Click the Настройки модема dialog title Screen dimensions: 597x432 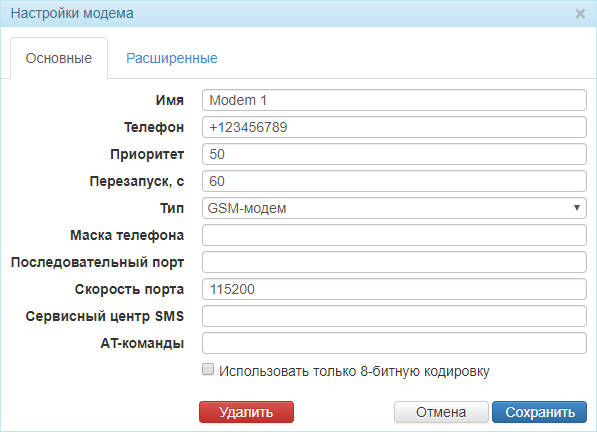tap(72, 13)
